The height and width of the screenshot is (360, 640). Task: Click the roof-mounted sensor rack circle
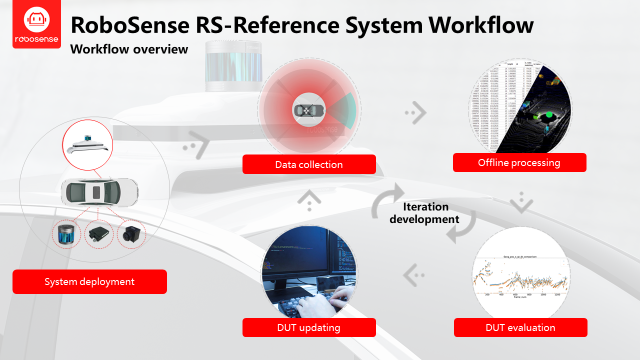[x=88, y=145]
